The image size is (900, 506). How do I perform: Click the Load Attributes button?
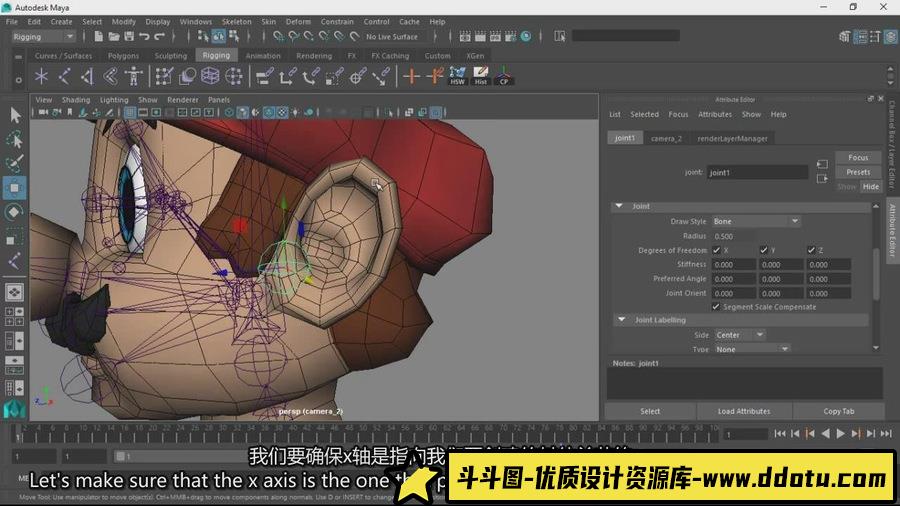pos(744,411)
